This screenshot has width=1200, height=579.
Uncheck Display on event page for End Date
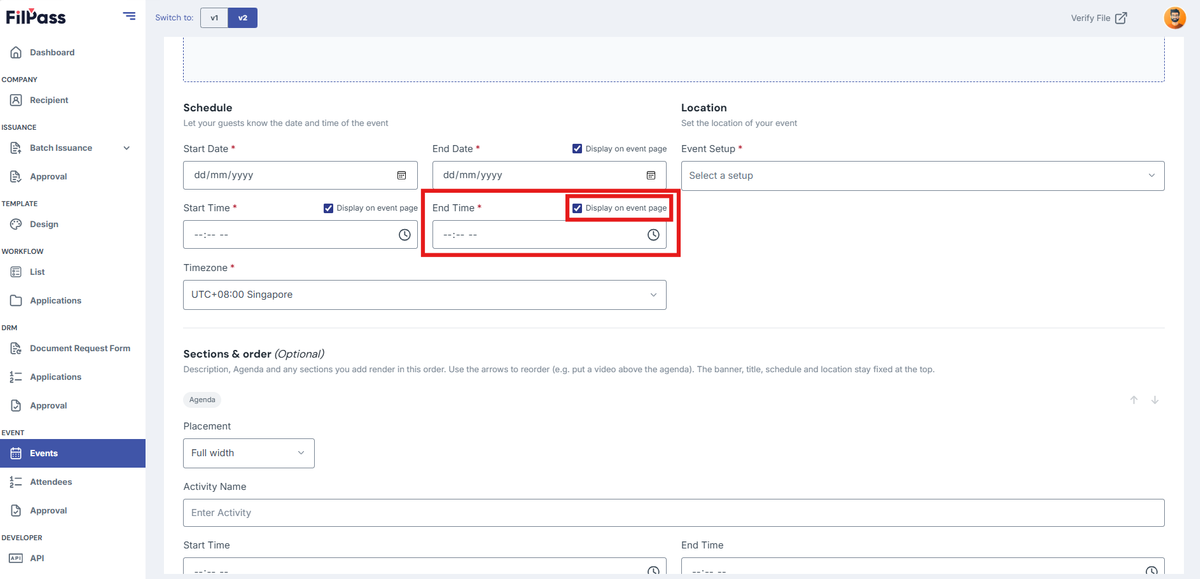[x=577, y=149]
